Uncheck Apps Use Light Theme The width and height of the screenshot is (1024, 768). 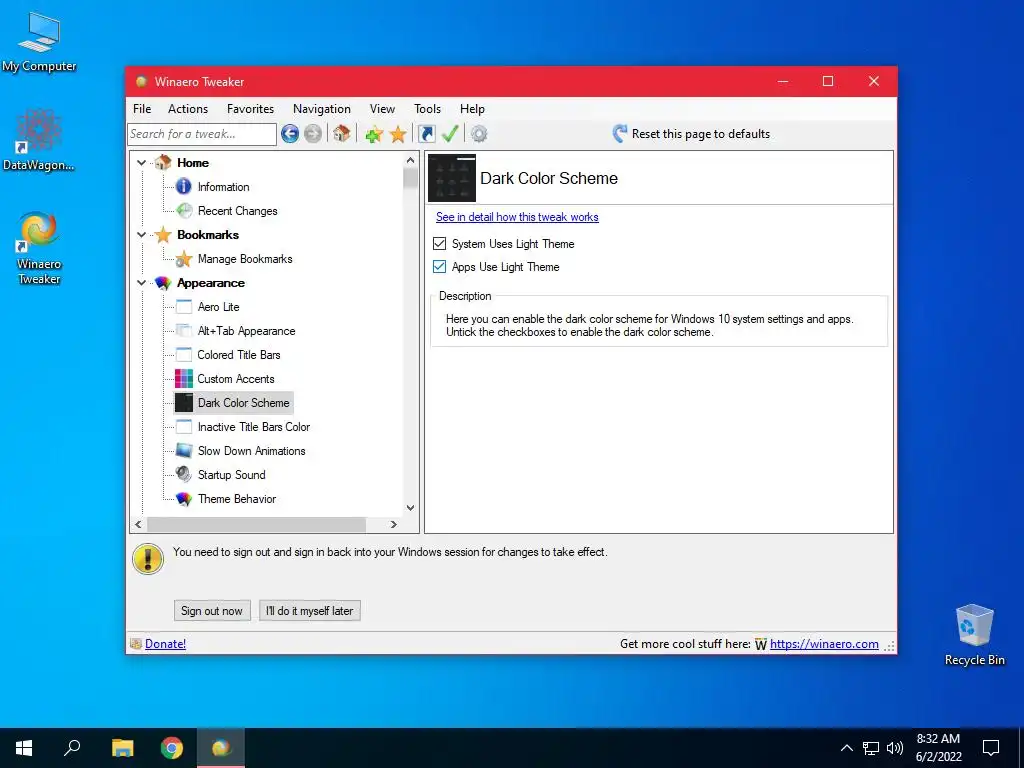(440, 266)
